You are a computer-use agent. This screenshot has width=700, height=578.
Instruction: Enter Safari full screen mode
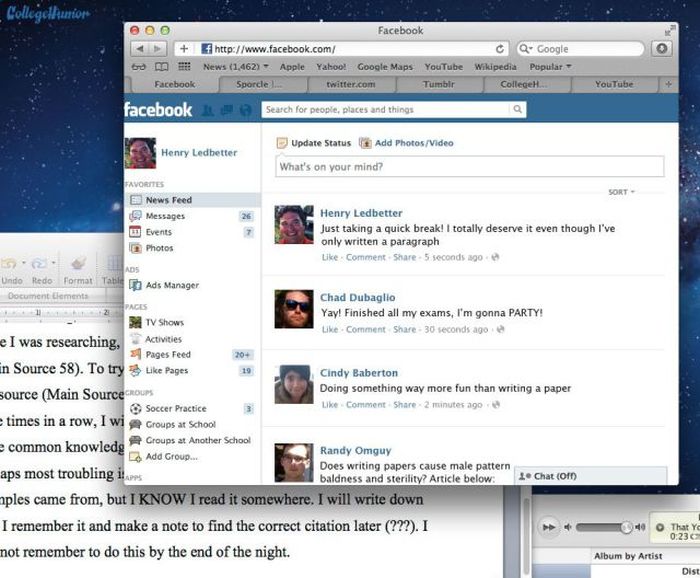(670, 30)
